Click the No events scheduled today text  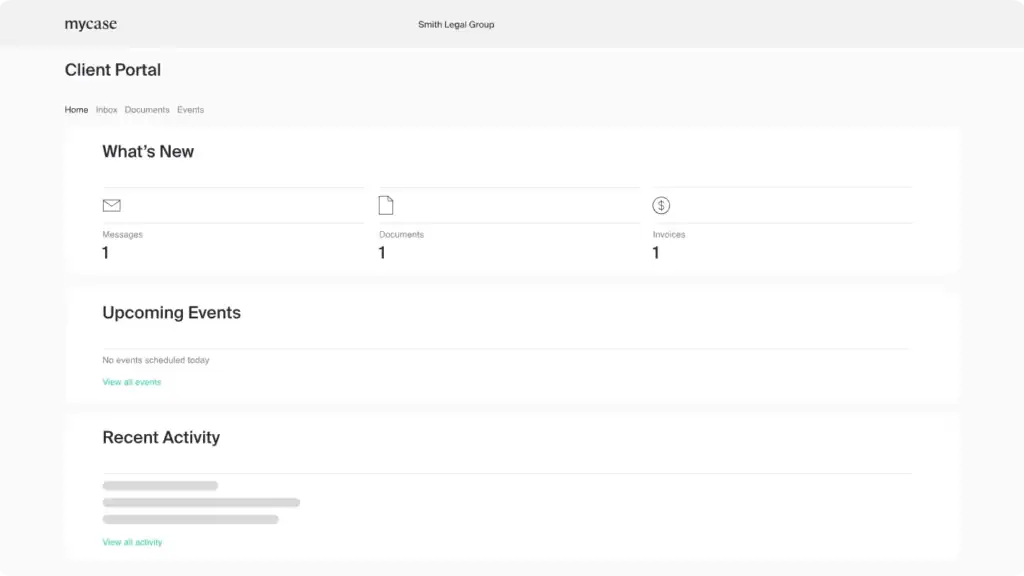click(x=155, y=360)
